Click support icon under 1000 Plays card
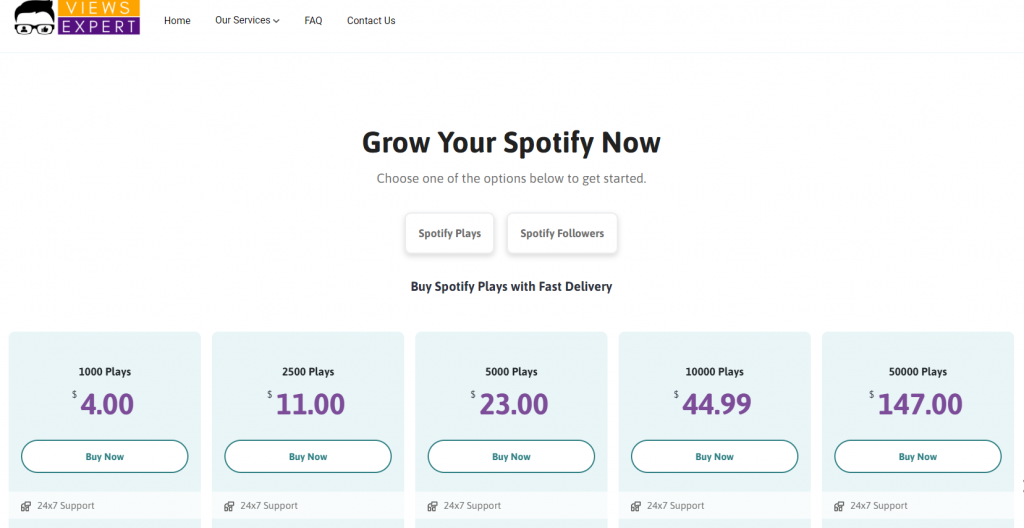1024x528 pixels. click(26, 506)
